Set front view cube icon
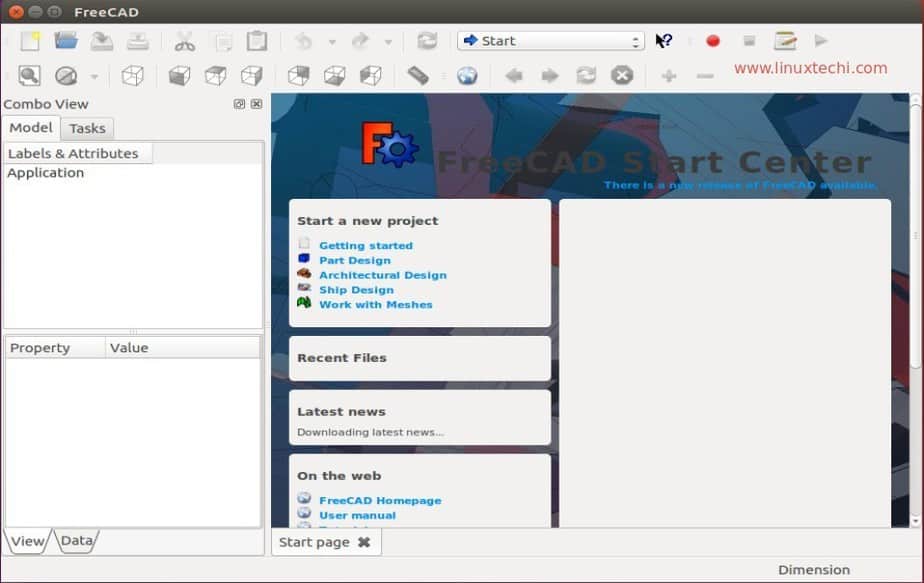 (179, 76)
